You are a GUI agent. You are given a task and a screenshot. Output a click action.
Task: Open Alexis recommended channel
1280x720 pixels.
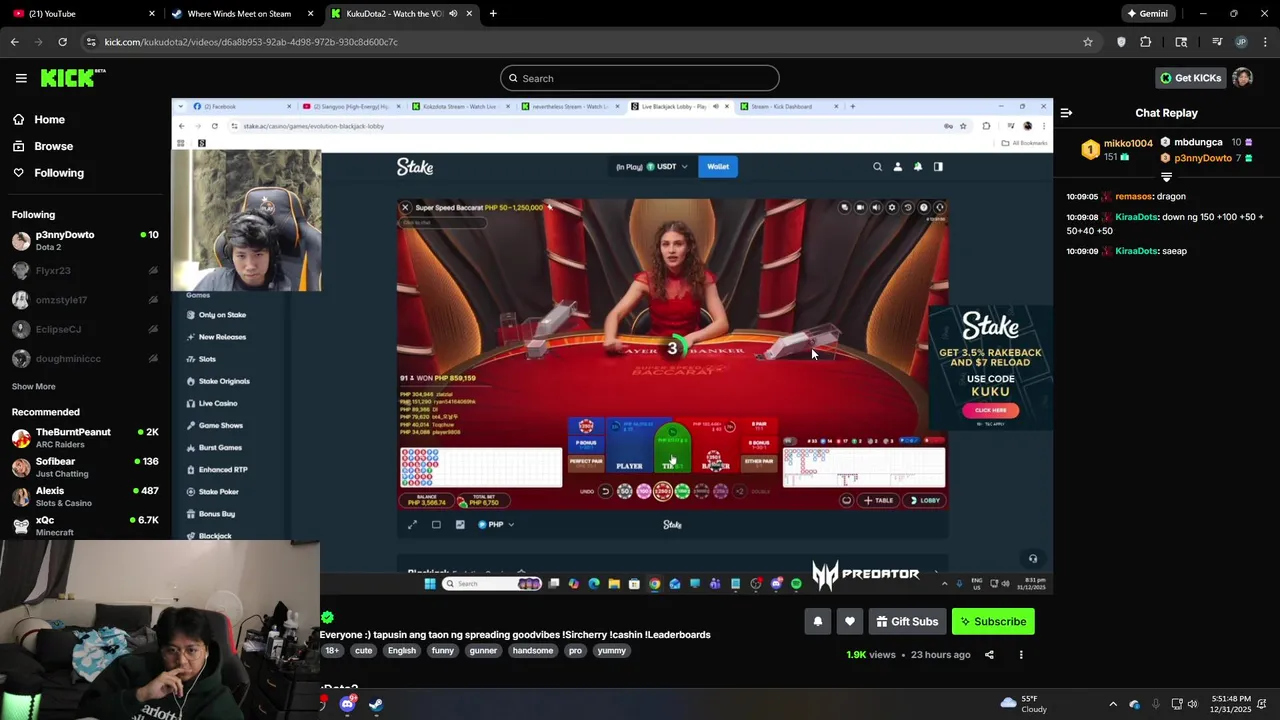[x=85, y=496]
